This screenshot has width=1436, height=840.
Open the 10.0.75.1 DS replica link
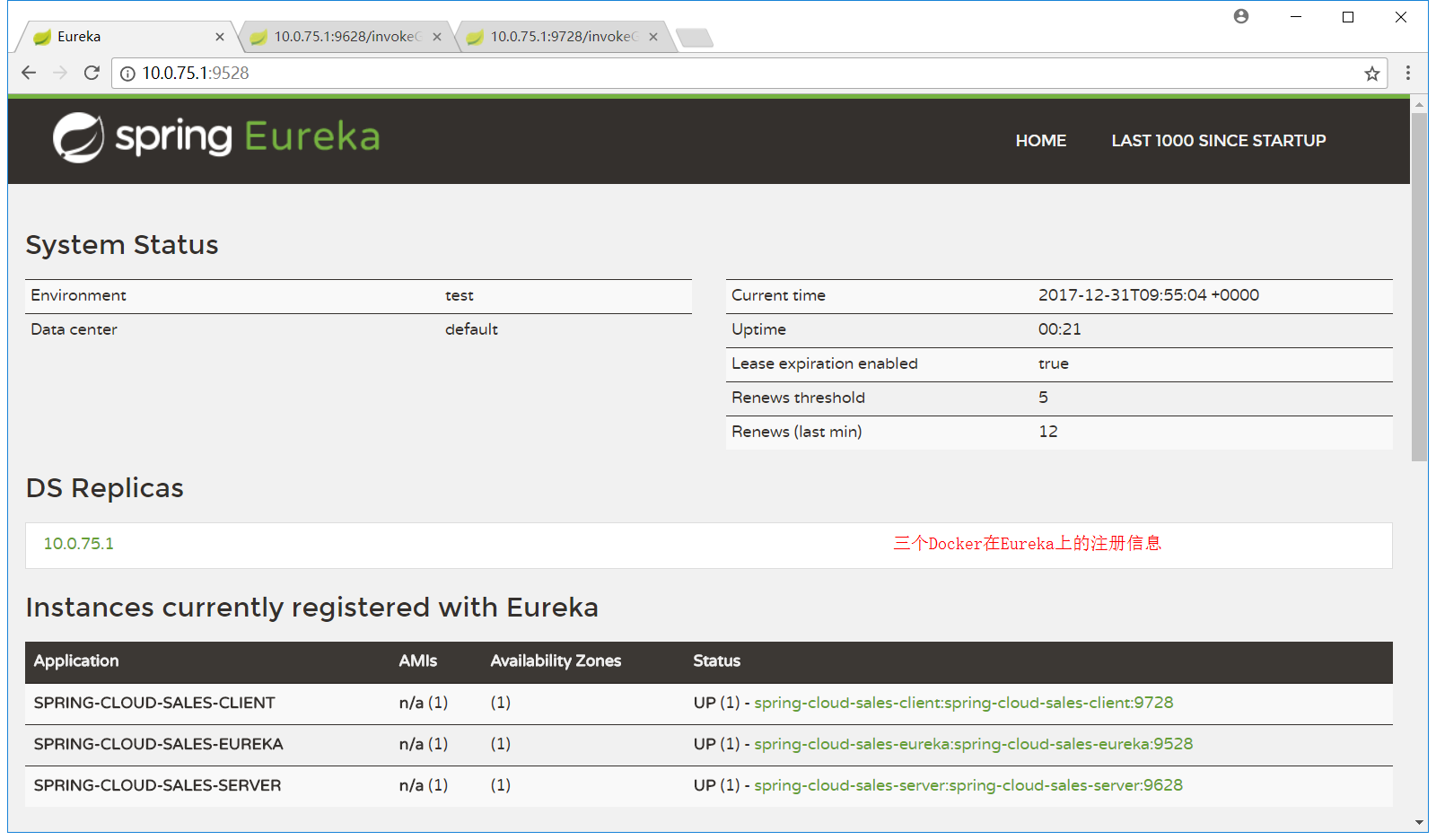pos(79,544)
